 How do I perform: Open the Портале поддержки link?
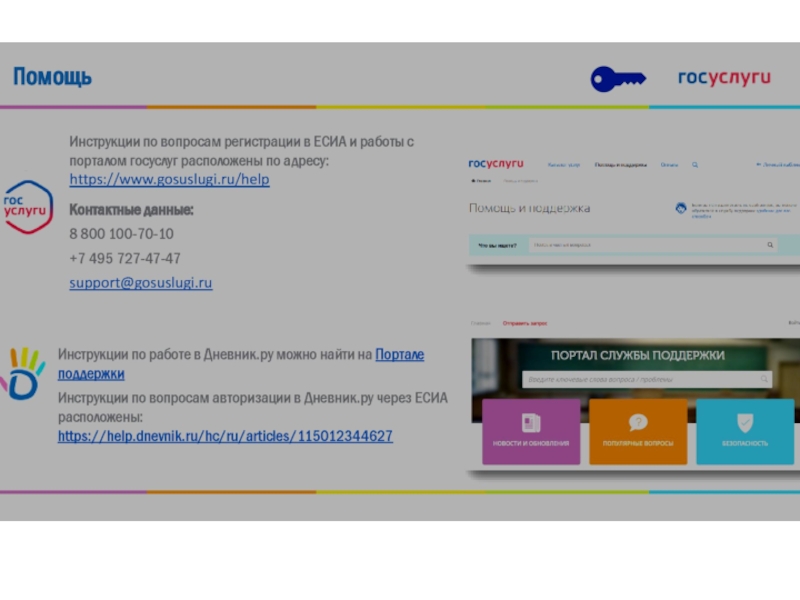(x=241, y=364)
